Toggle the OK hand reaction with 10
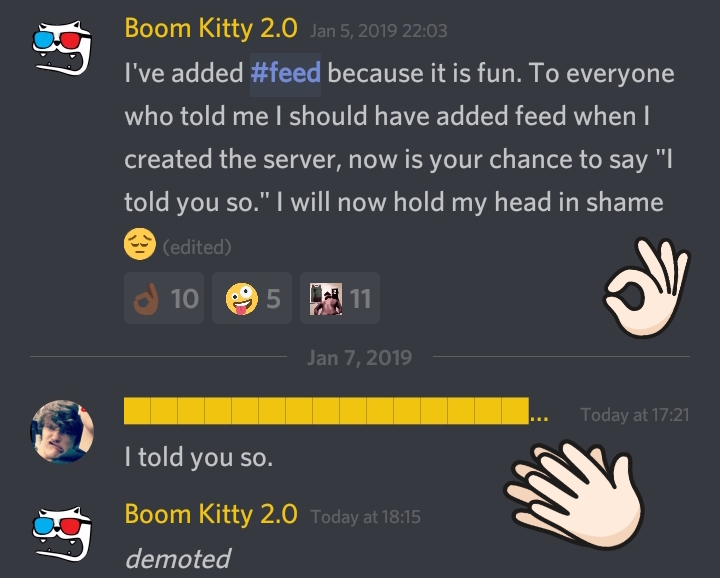Viewport: 720px width, 578px height. 165,298
